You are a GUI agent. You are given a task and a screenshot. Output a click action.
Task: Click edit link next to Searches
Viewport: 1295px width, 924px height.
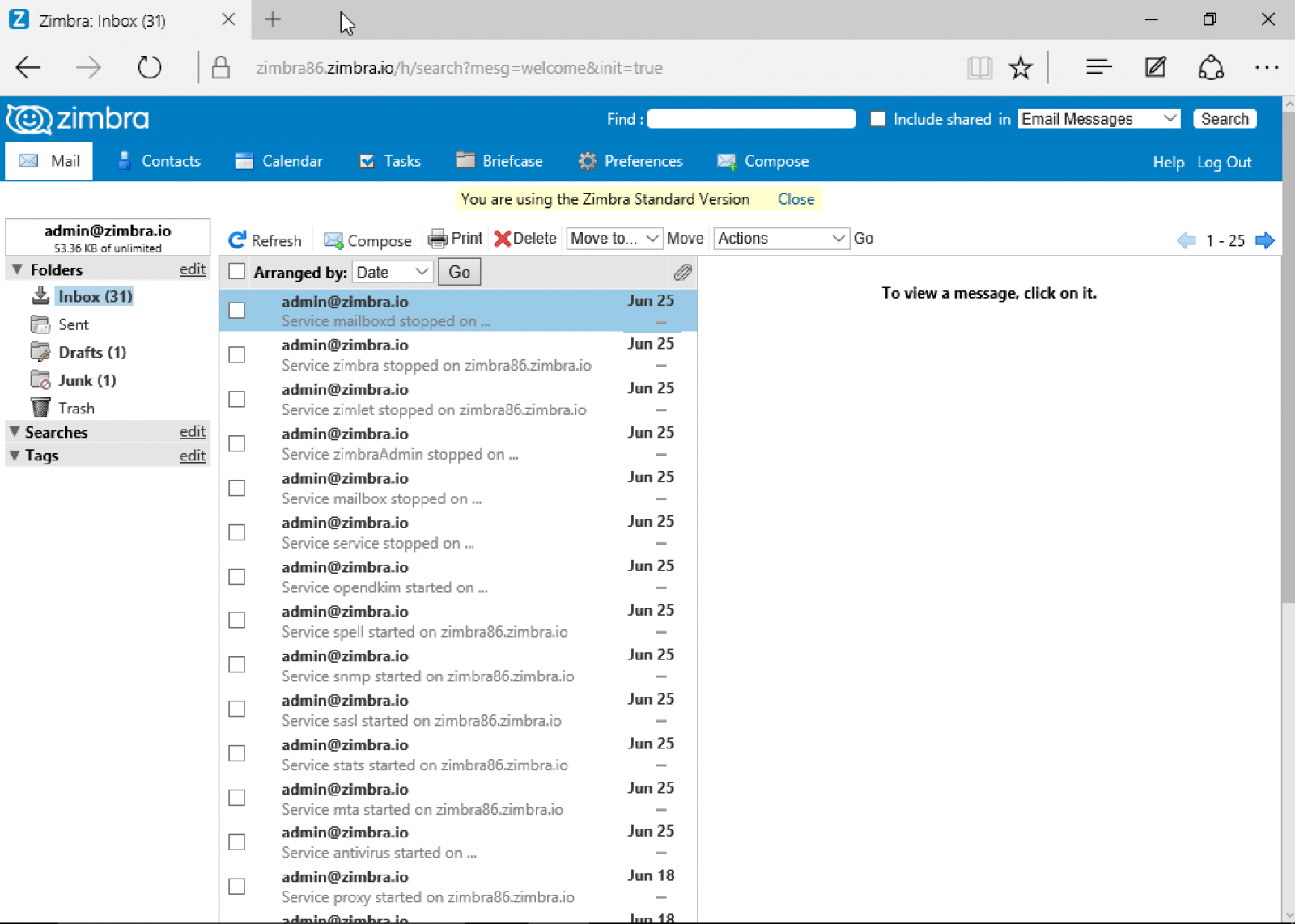[193, 432]
